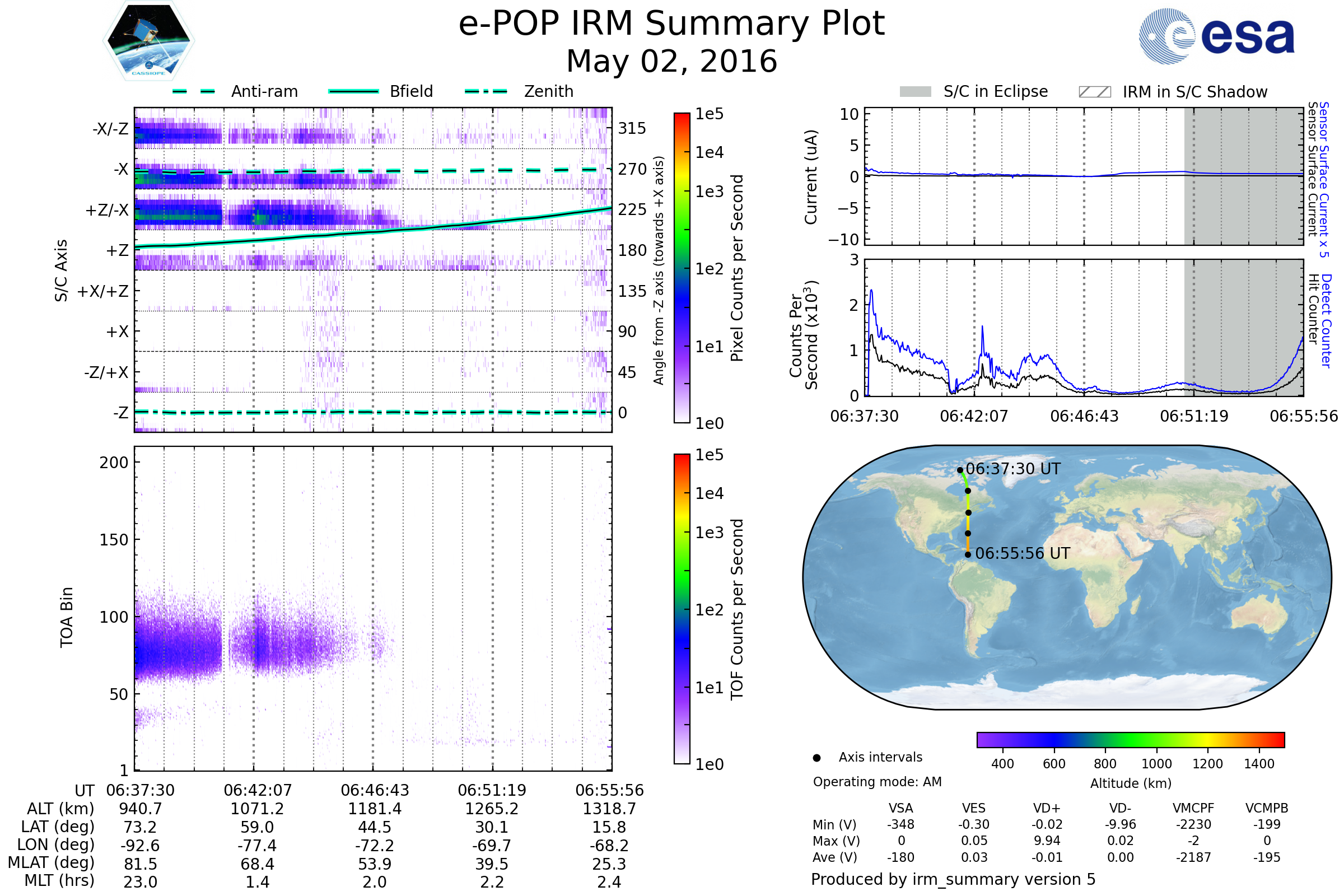Click the 06:46:43 UT tick label under TOA plot
The width and height of the screenshot is (1344, 896).
click(375, 790)
